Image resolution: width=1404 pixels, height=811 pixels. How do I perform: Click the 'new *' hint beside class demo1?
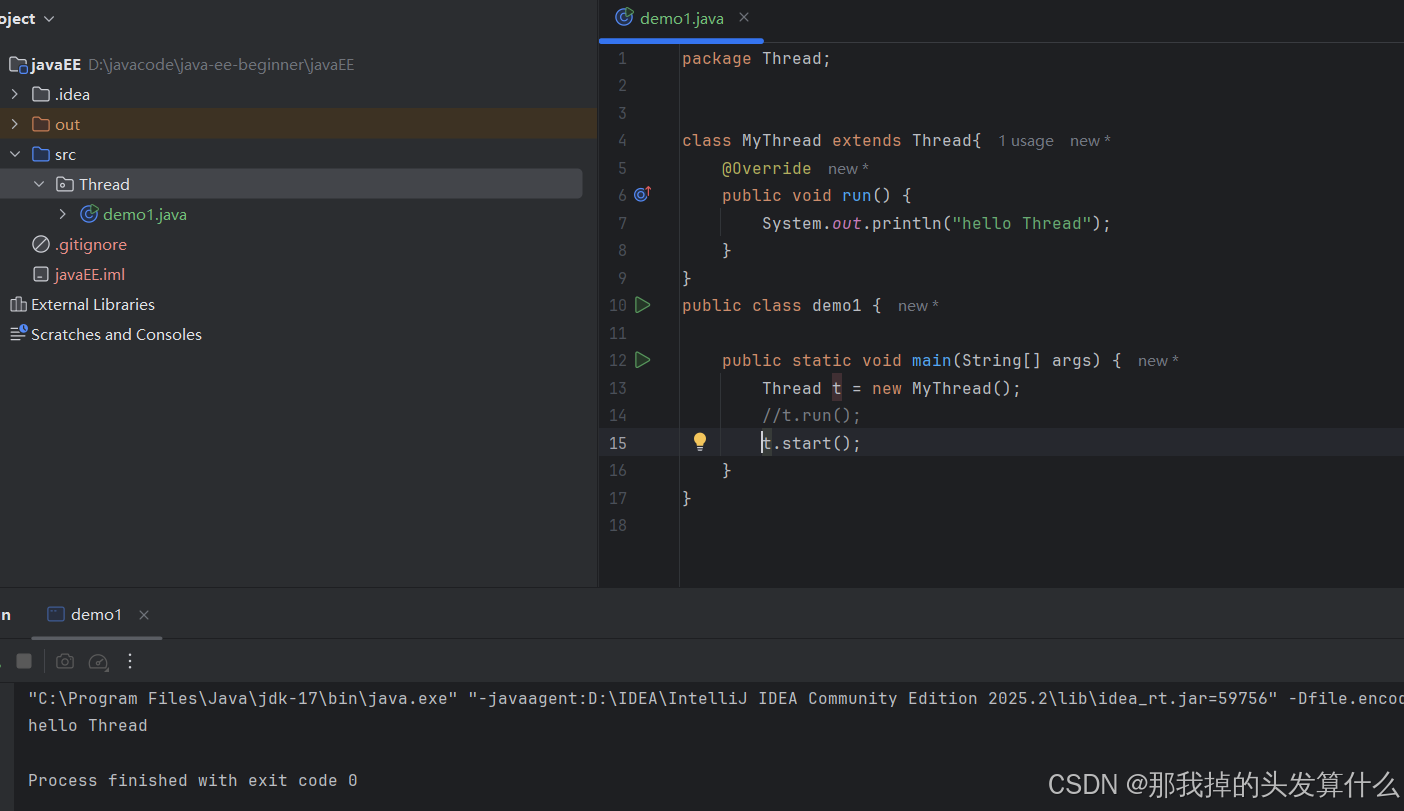coord(918,306)
